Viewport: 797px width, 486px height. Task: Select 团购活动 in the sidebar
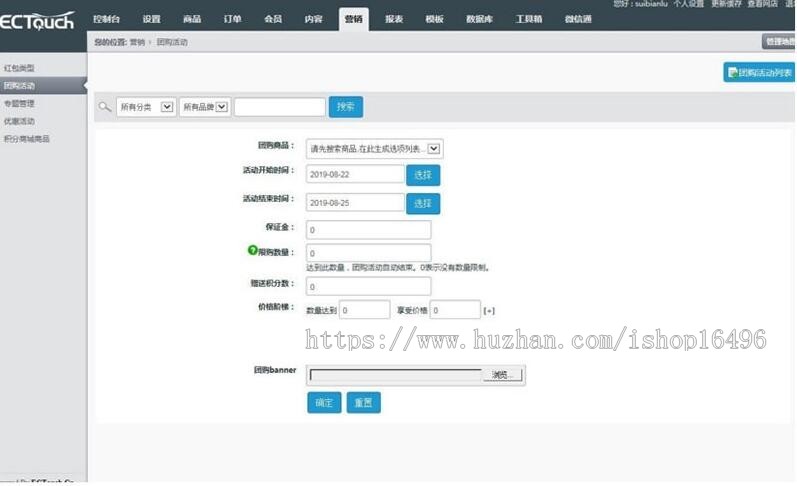[x=43, y=85]
